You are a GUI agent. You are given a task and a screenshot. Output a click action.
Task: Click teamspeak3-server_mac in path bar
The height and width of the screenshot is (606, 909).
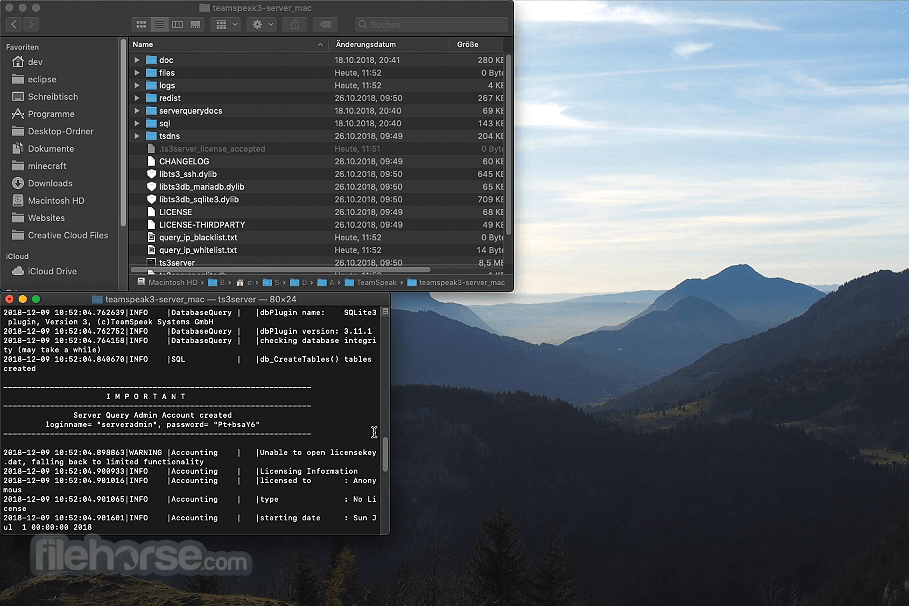pyautogui.click(x=456, y=282)
